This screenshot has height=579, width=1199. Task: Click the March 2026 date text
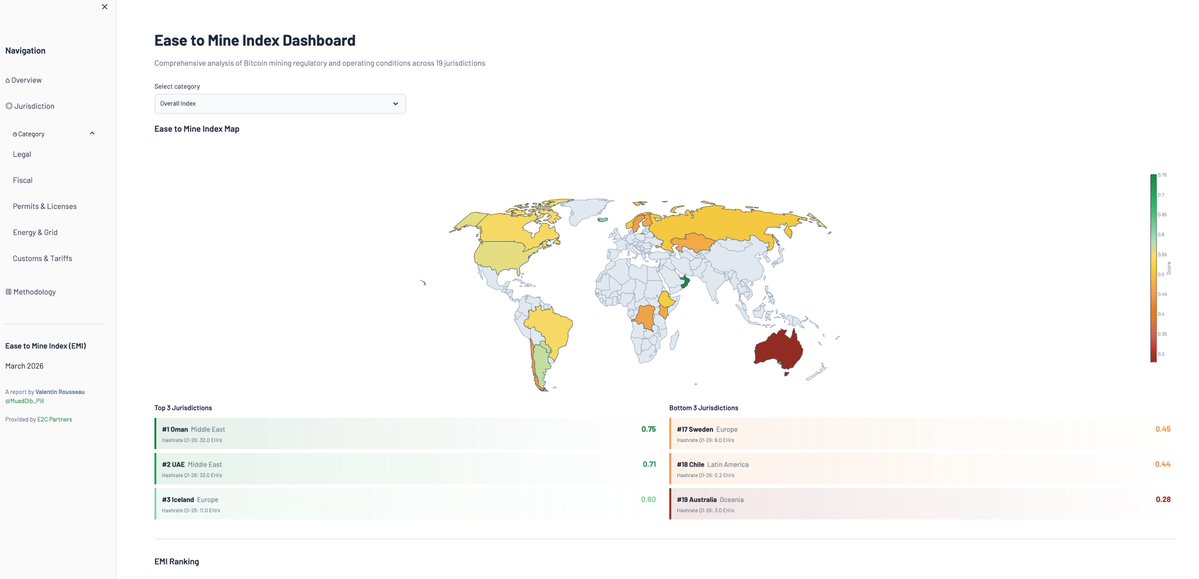(24, 366)
